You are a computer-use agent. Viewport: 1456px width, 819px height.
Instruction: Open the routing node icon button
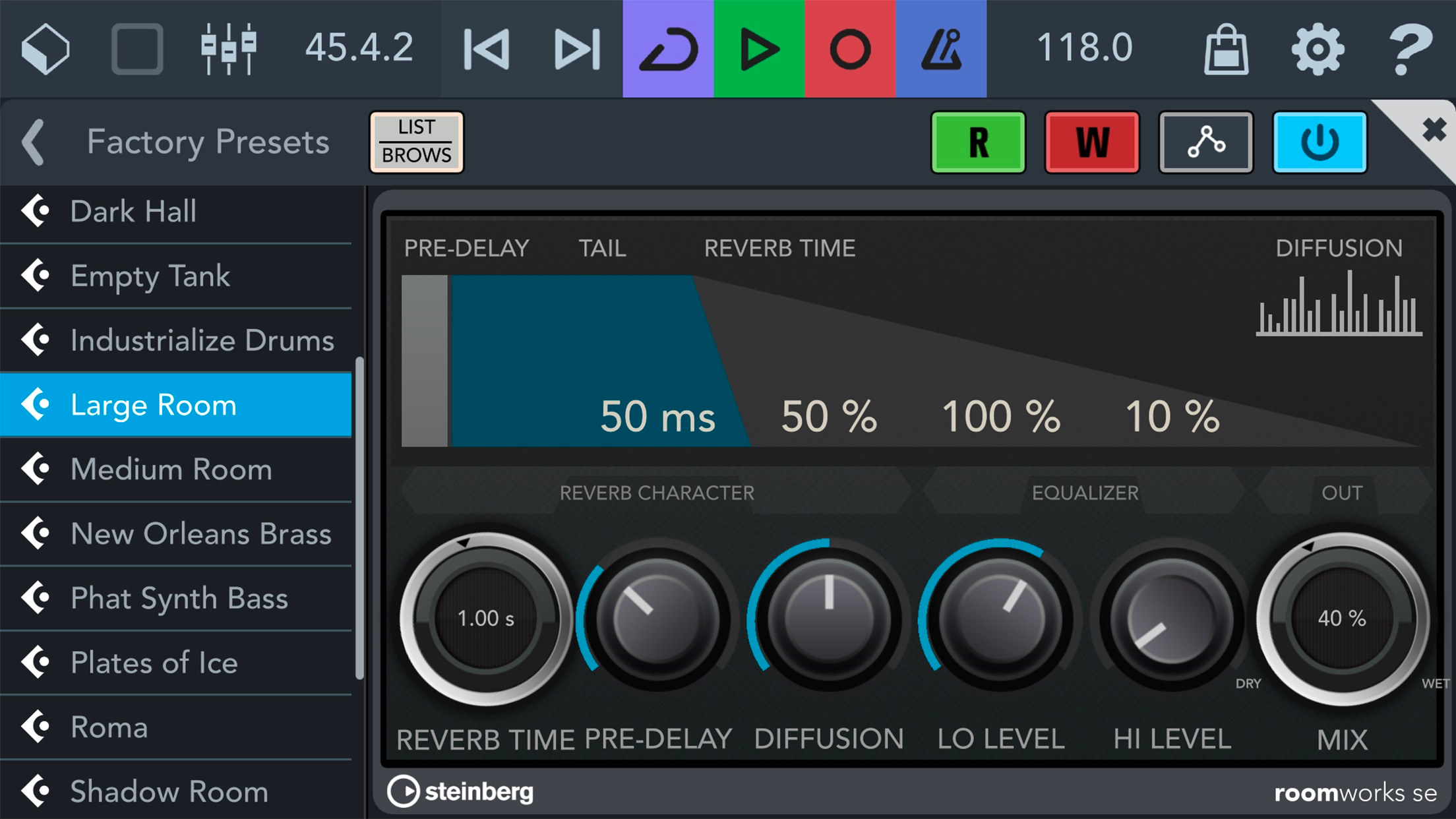tap(1206, 142)
